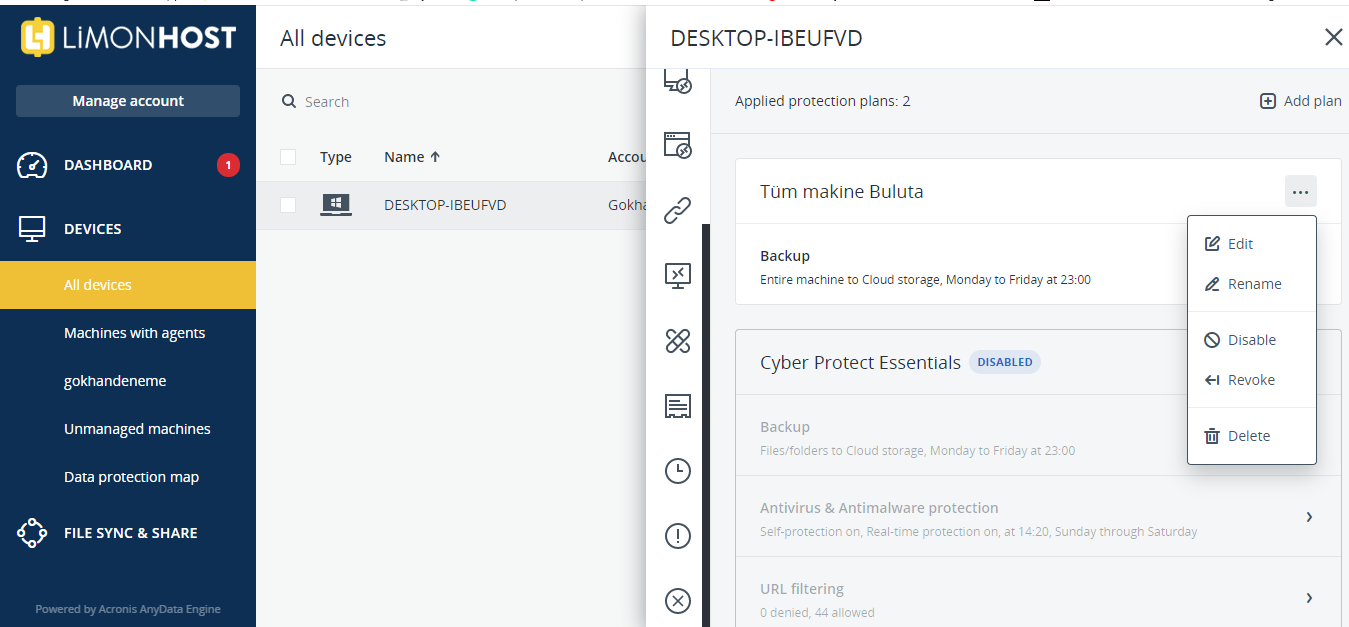Click the Type column header

(x=336, y=157)
